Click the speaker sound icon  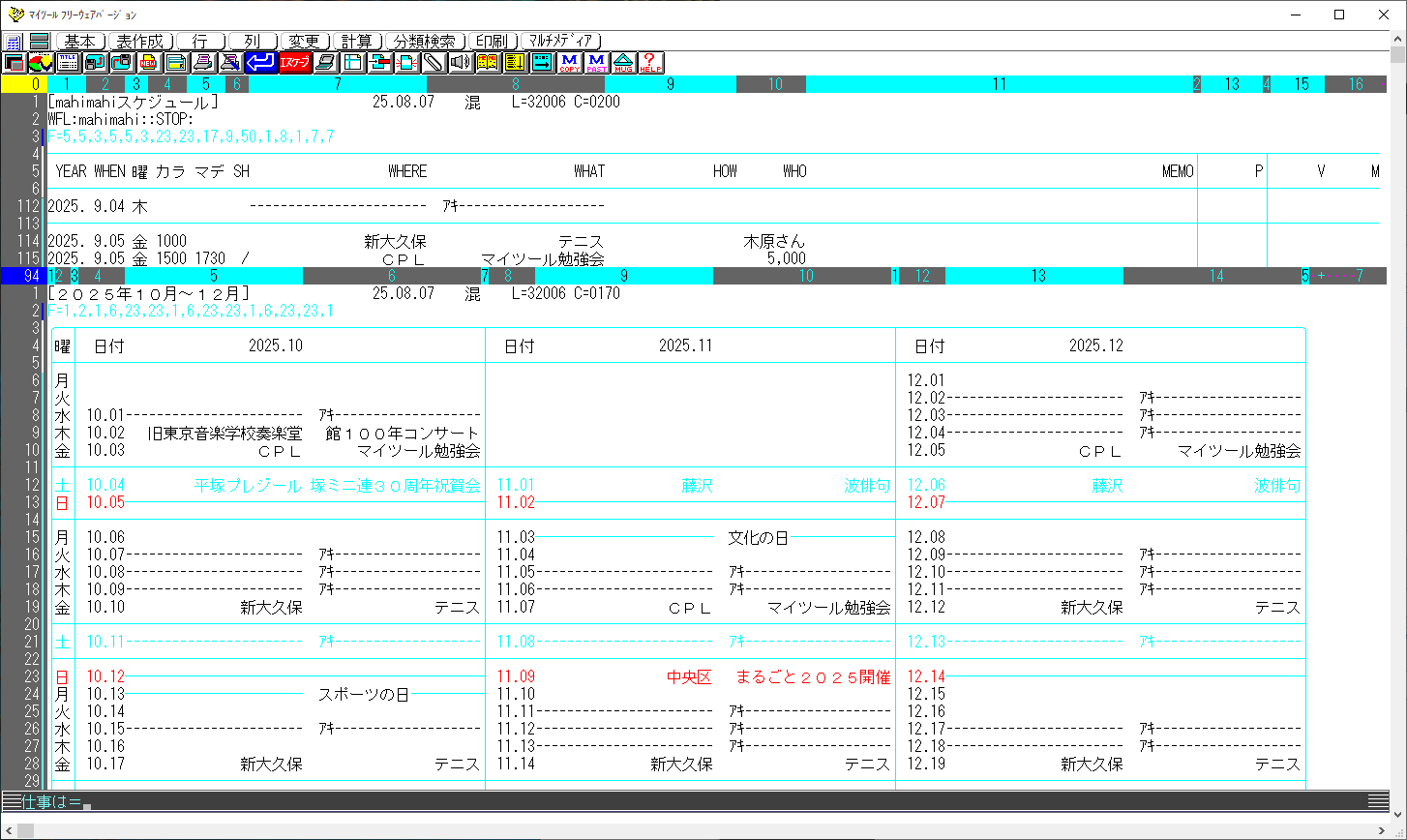click(x=460, y=63)
